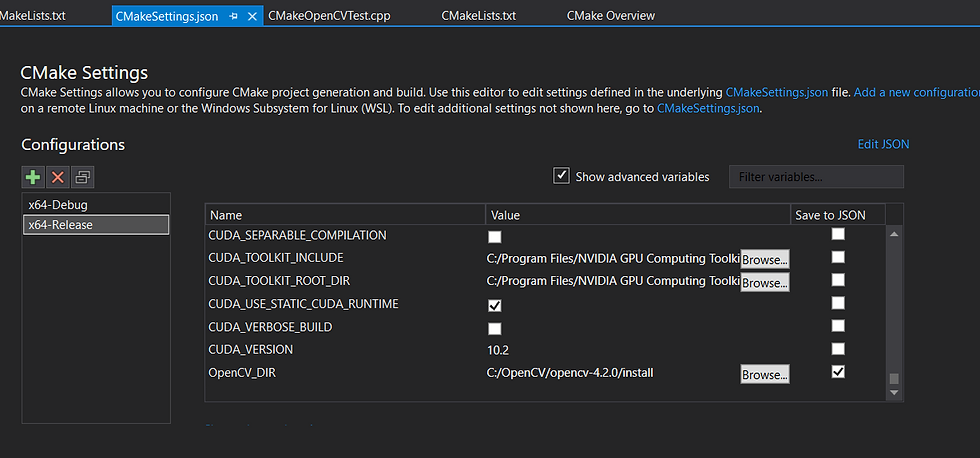This screenshot has height=458, width=980.
Task: Remove selected configuration with red X icon
Action: pyautogui.click(x=58, y=177)
